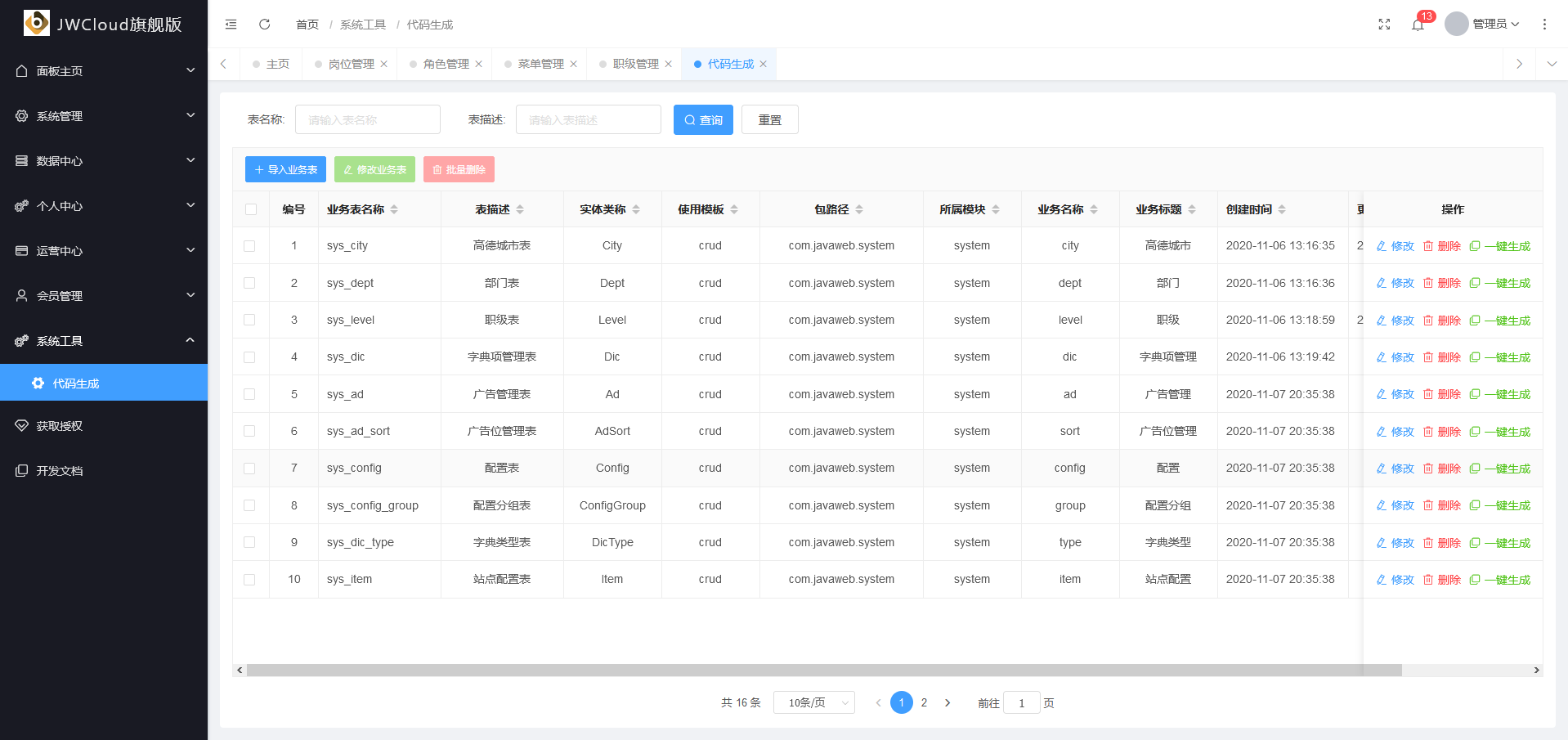Open the 10条/页 page size dropdown
Screen dimensions: 1568x740
814,702
